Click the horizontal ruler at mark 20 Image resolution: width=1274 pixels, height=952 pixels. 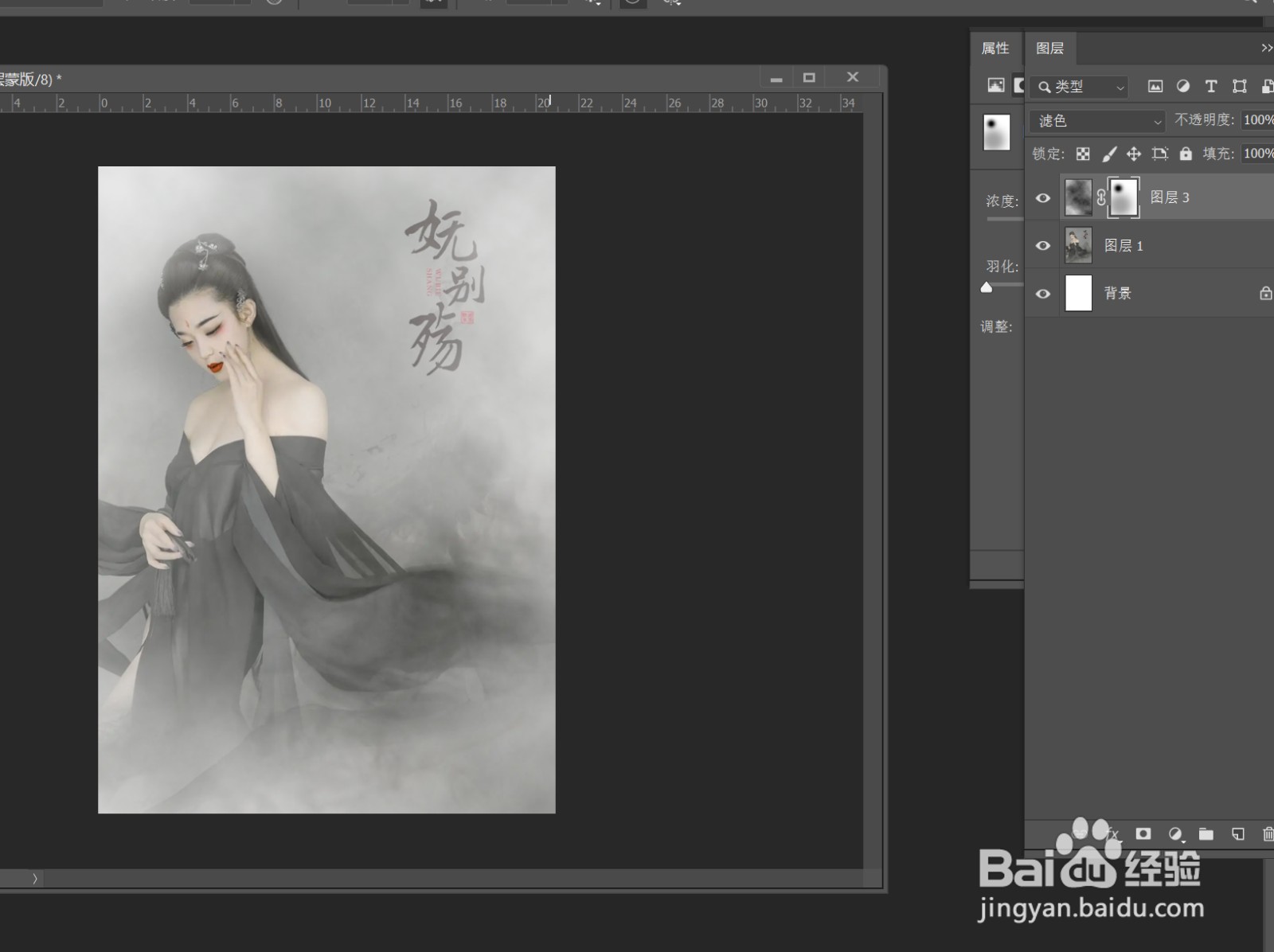[544, 103]
